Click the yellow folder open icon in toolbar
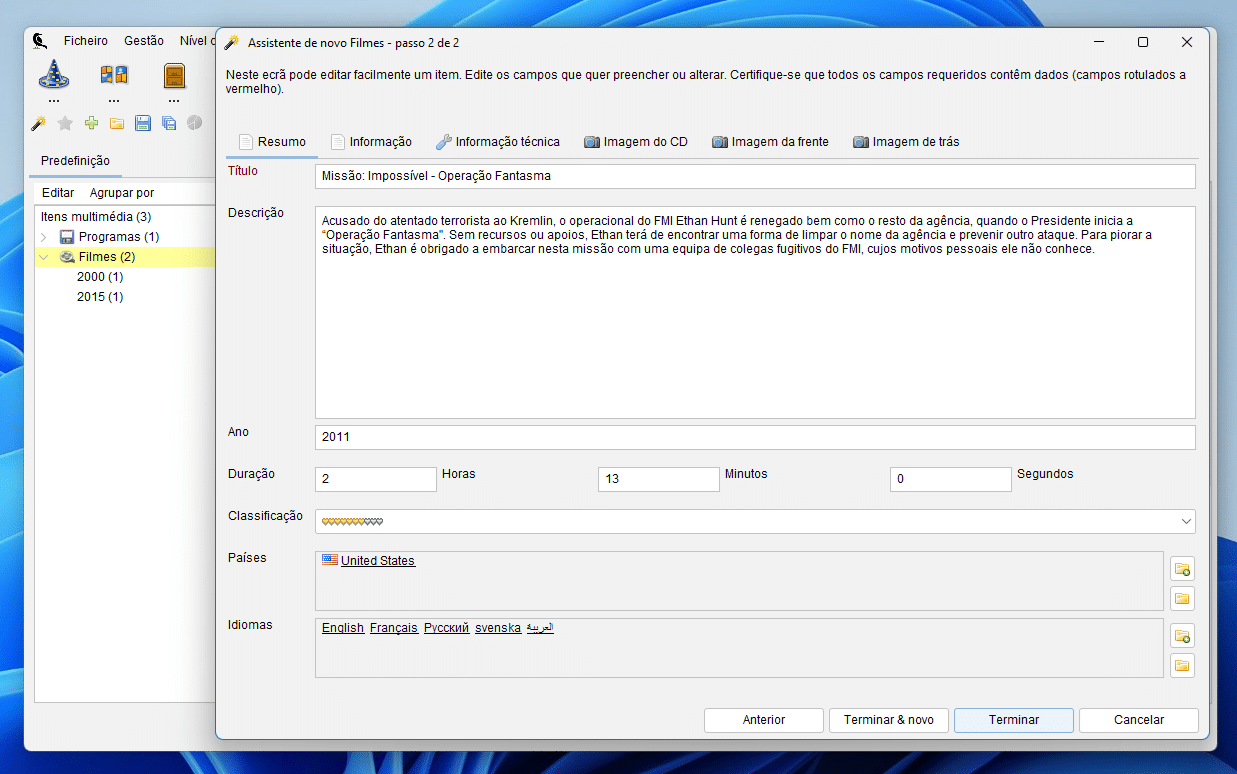This screenshot has height=774, width=1237. 117,123
